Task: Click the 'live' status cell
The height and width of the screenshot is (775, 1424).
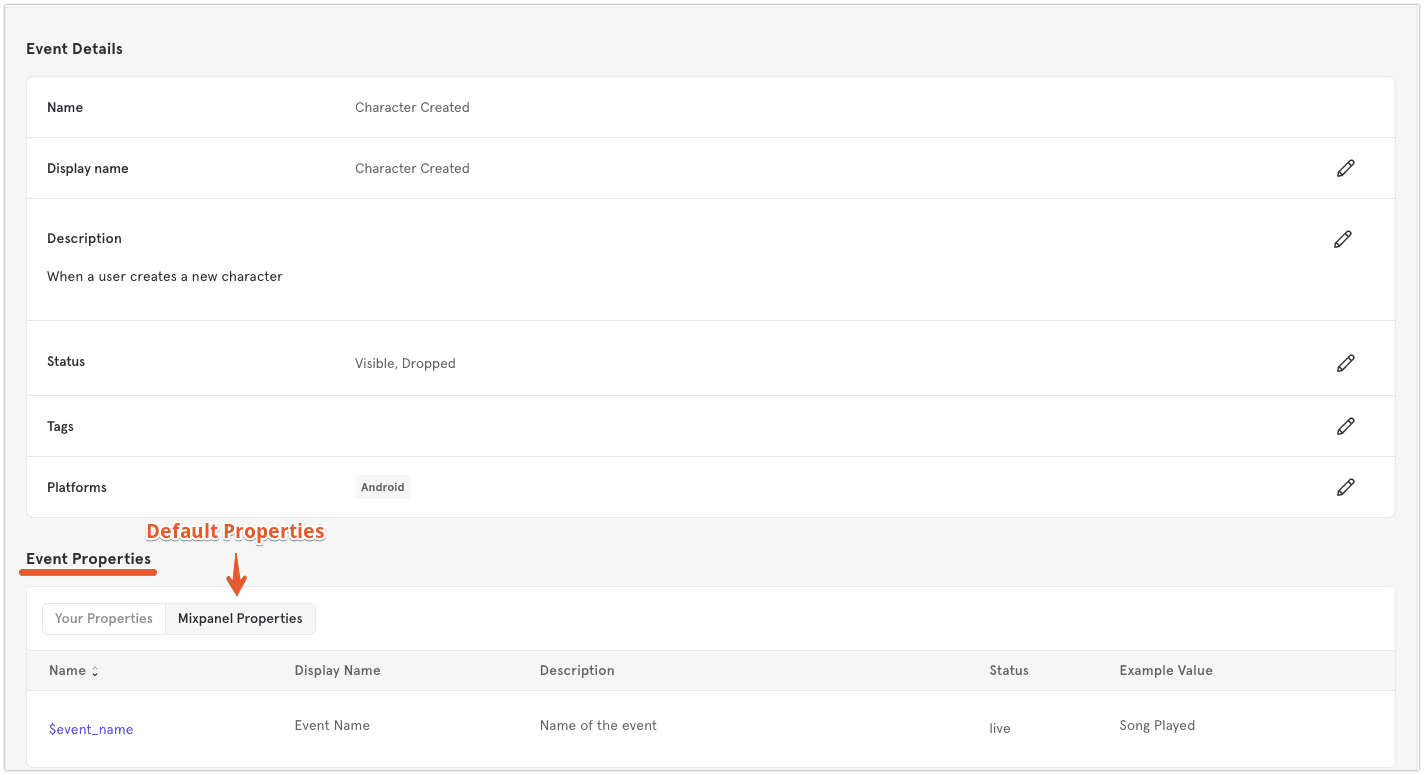Action: pos(1000,728)
